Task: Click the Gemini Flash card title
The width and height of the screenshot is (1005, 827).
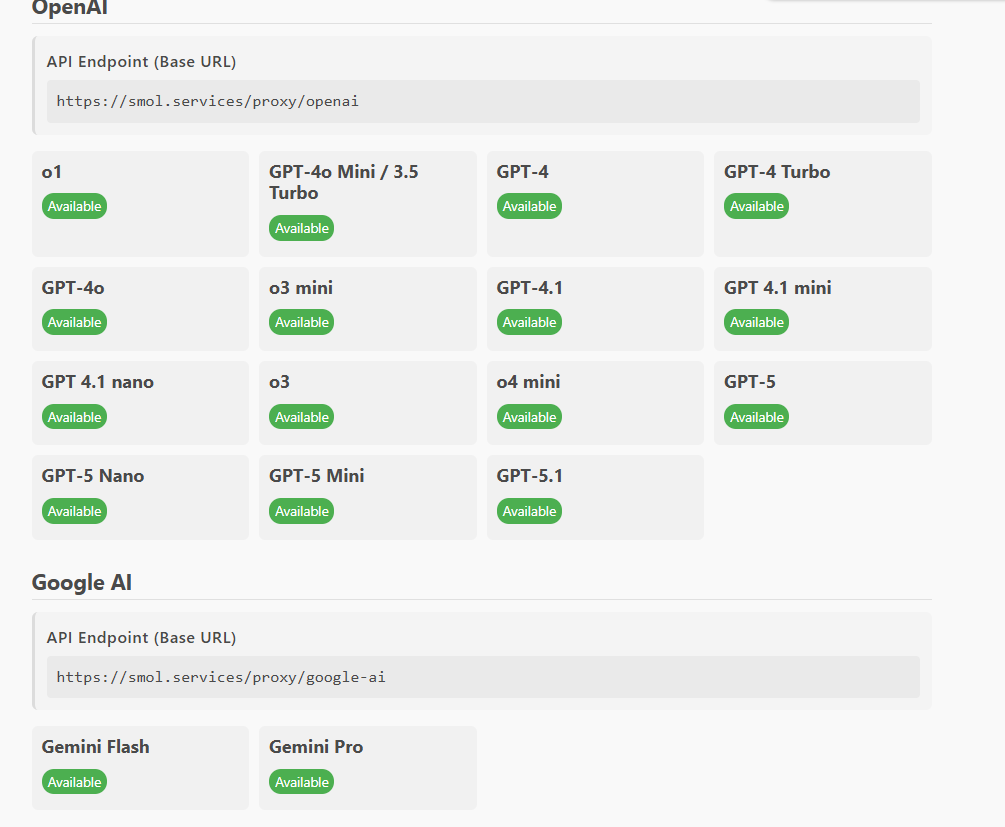Action: pyautogui.click(x=96, y=747)
